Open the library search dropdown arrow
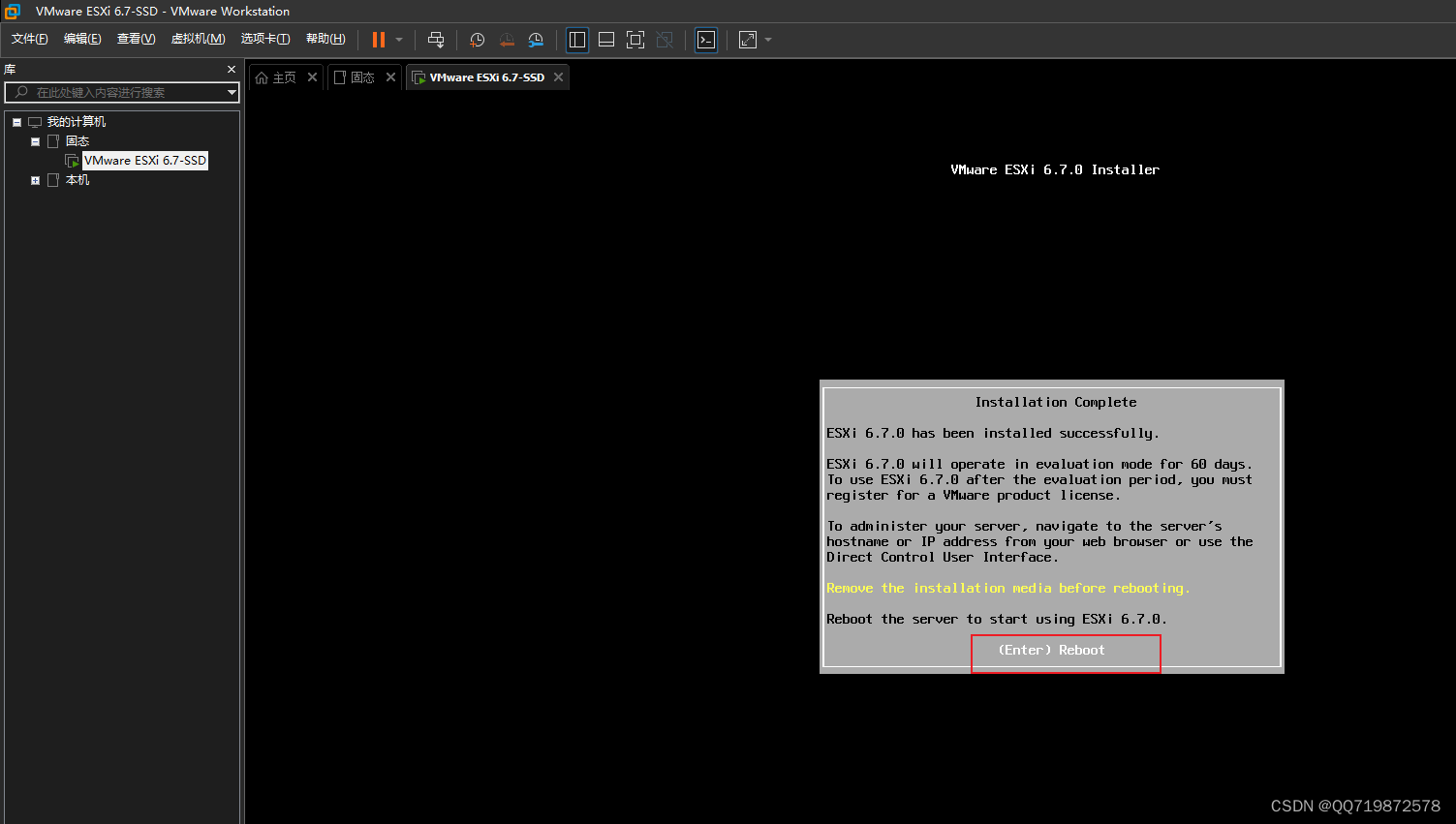The height and width of the screenshot is (824, 1456). tap(232, 93)
